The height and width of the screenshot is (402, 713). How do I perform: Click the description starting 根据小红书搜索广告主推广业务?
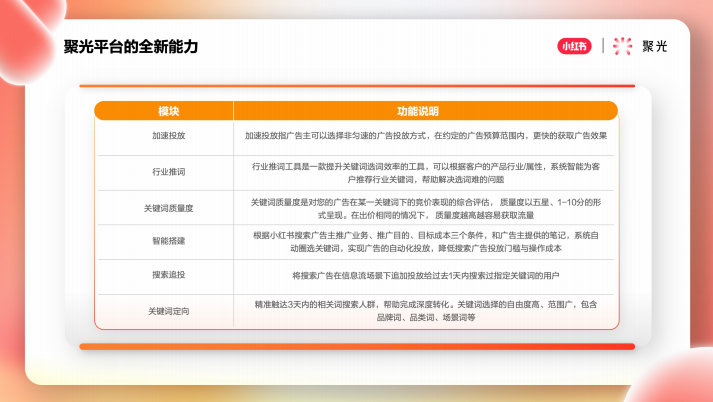point(426,242)
